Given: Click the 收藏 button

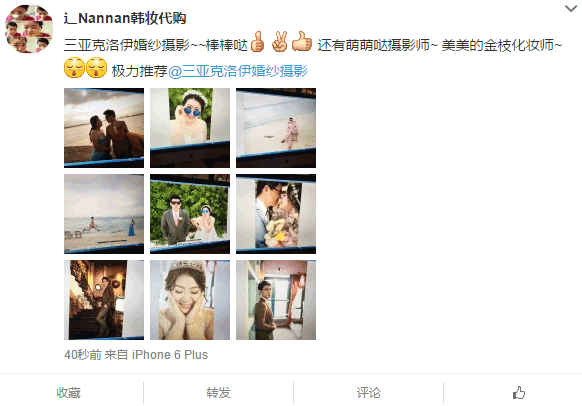Looking at the screenshot, I should tap(68, 393).
